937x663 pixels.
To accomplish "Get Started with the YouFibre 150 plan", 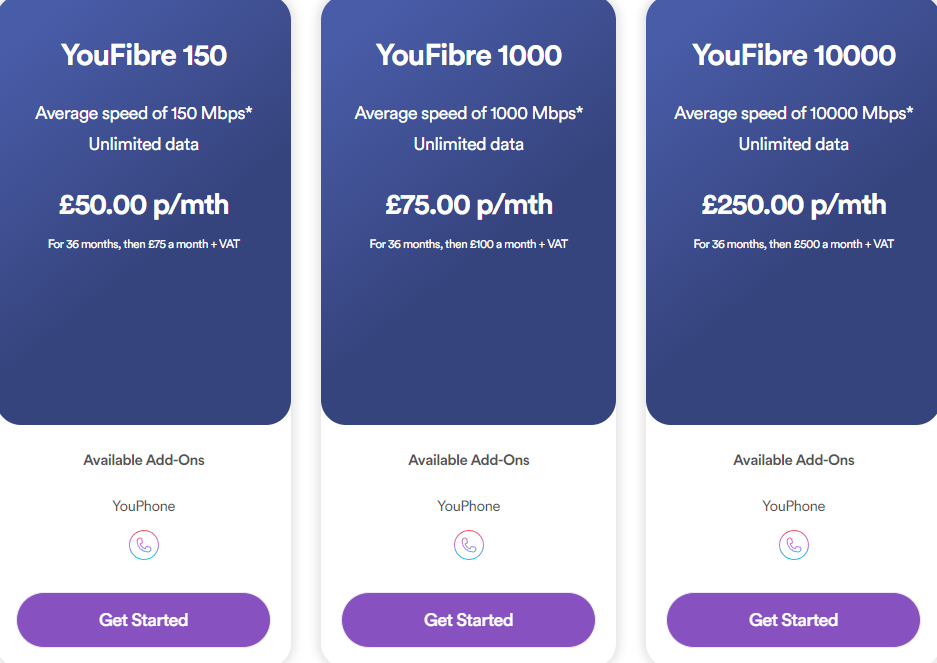I will point(143,620).
